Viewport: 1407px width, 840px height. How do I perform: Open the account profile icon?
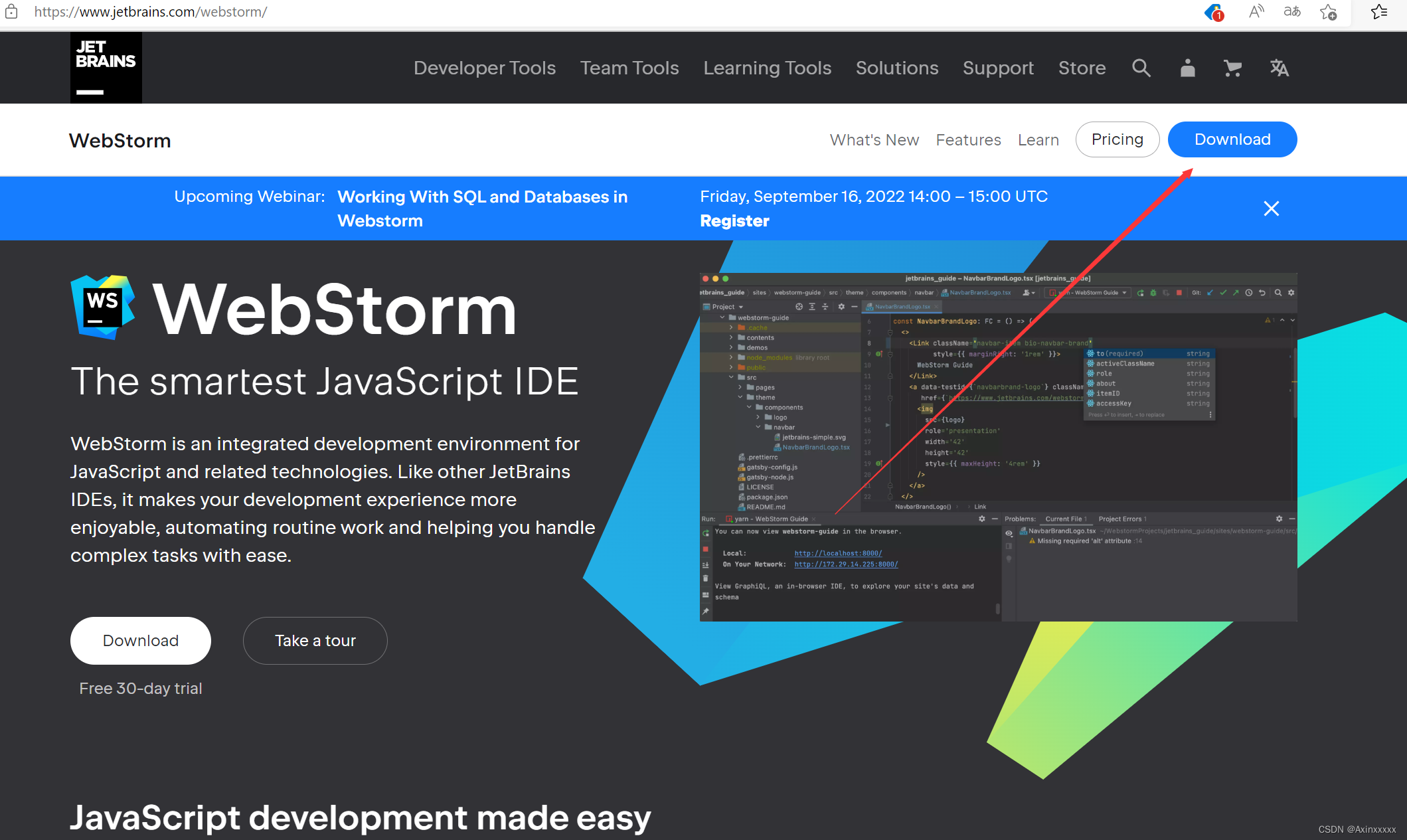point(1187,68)
